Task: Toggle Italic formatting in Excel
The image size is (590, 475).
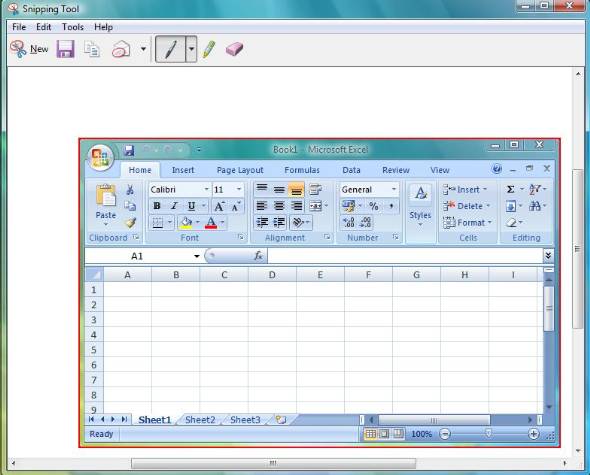Action: [x=174, y=206]
